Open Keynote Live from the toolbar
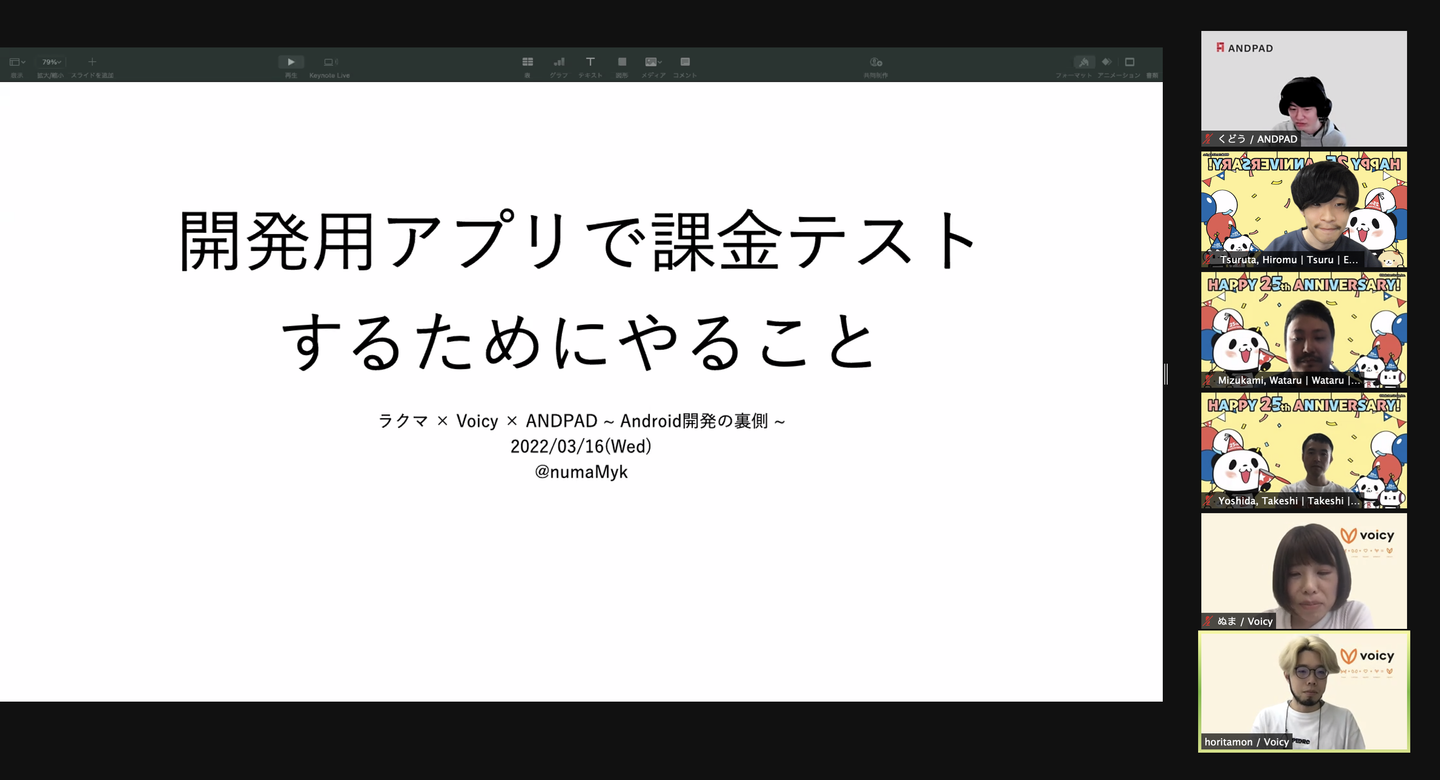Image resolution: width=1440 pixels, height=780 pixels. pos(329,62)
